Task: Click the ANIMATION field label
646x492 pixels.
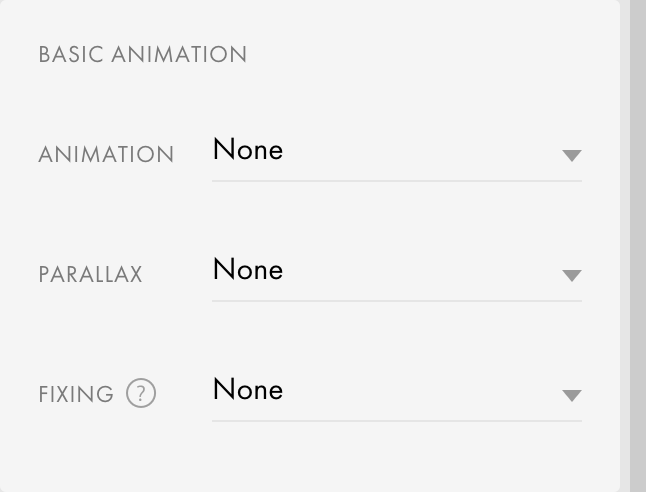Action: (x=106, y=155)
